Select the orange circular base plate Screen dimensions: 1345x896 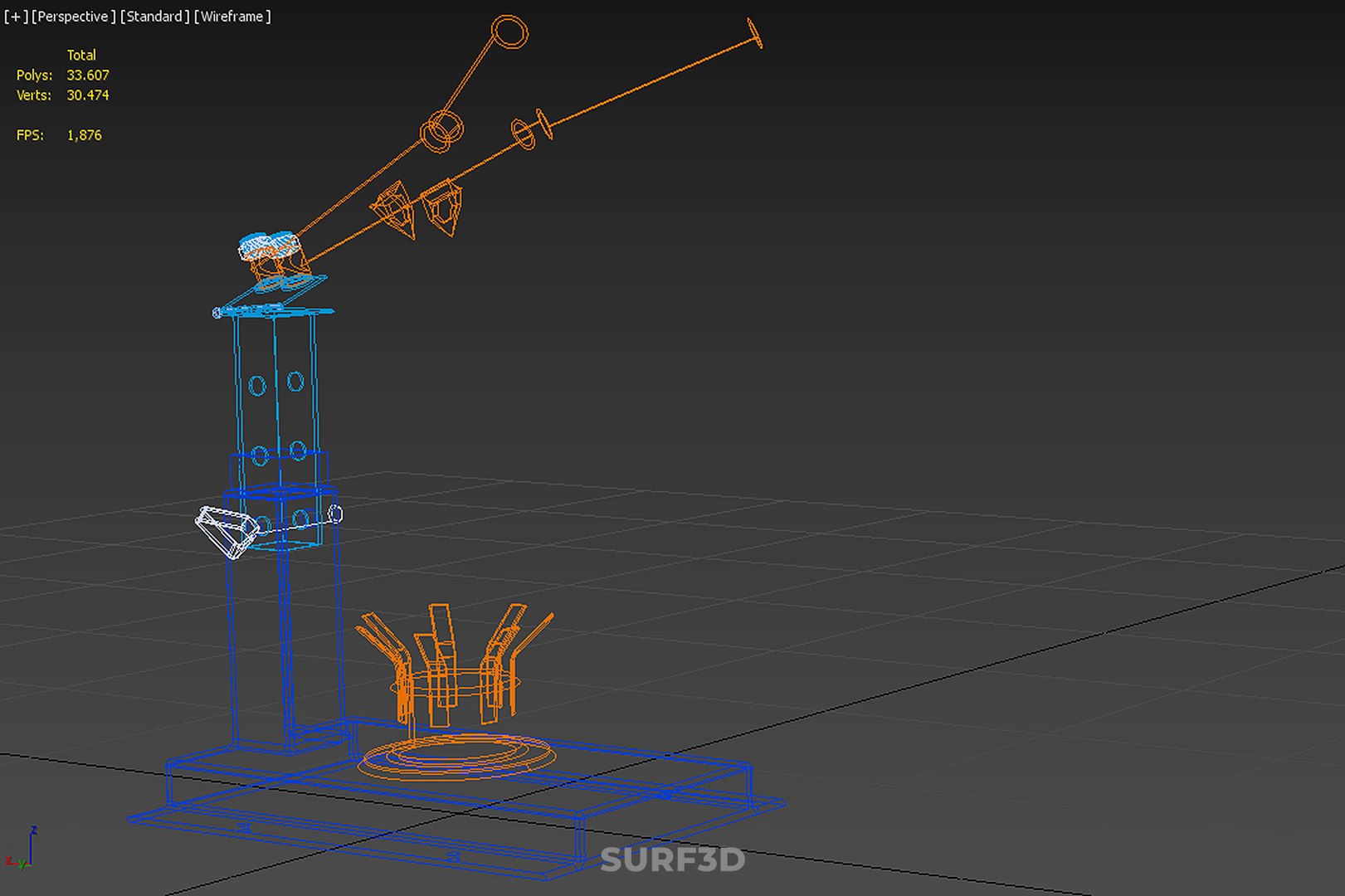click(456, 756)
